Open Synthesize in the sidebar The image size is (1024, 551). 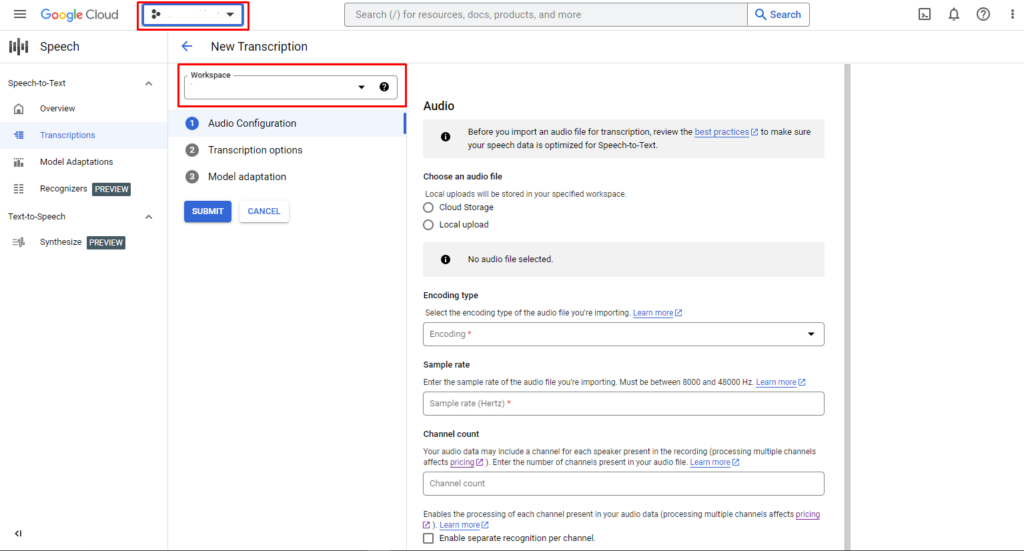coord(60,242)
